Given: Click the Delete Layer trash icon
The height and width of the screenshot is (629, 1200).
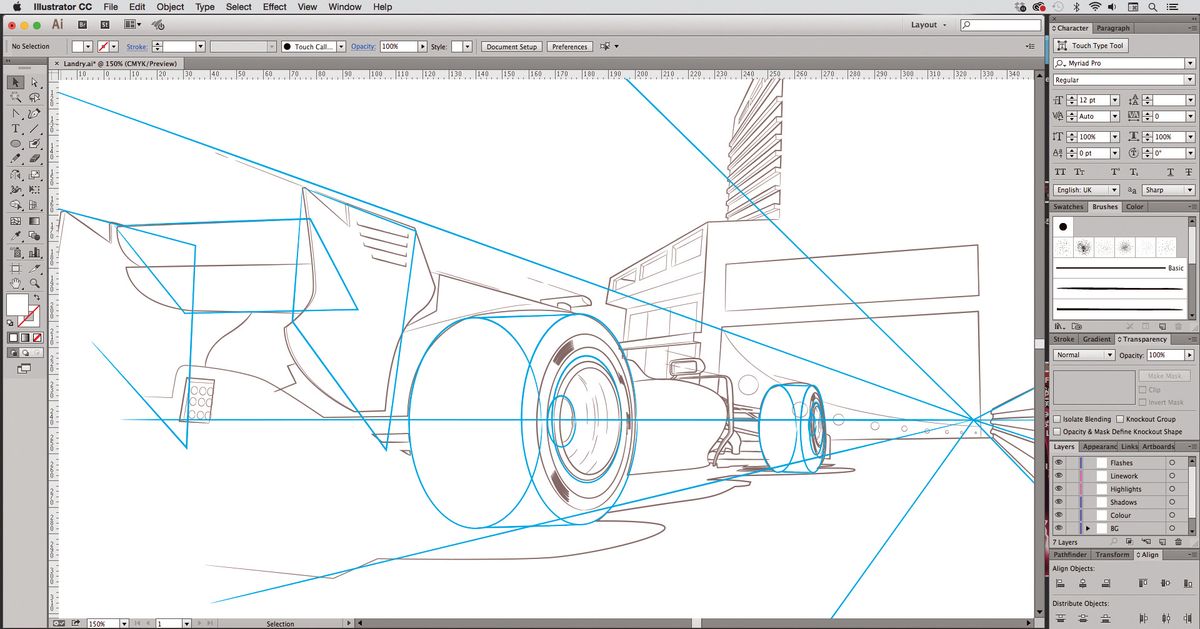Looking at the screenshot, I should coord(1179,541).
